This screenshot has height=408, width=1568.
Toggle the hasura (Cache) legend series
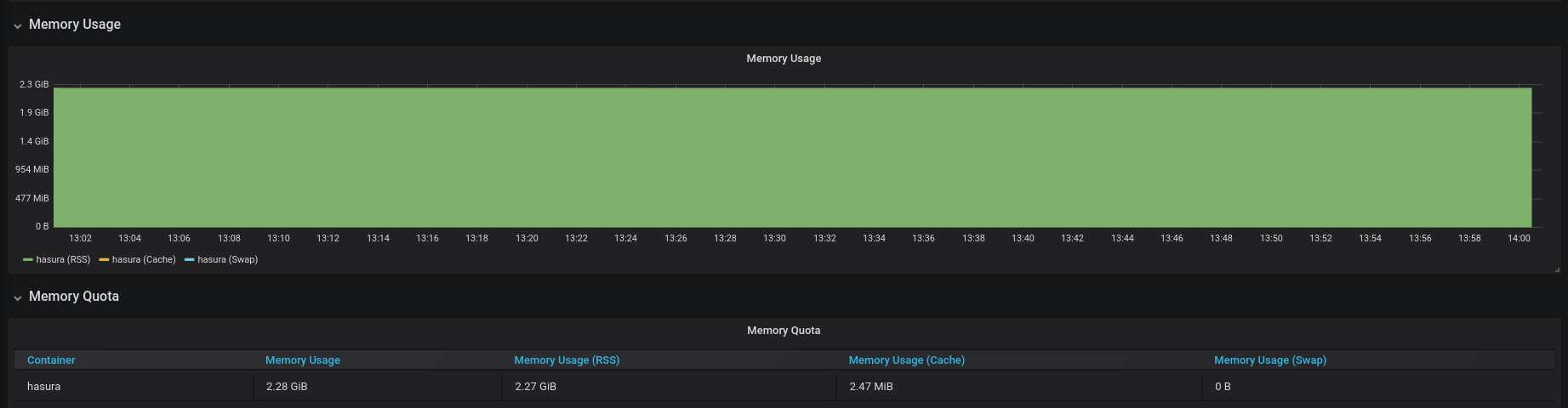(144, 259)
